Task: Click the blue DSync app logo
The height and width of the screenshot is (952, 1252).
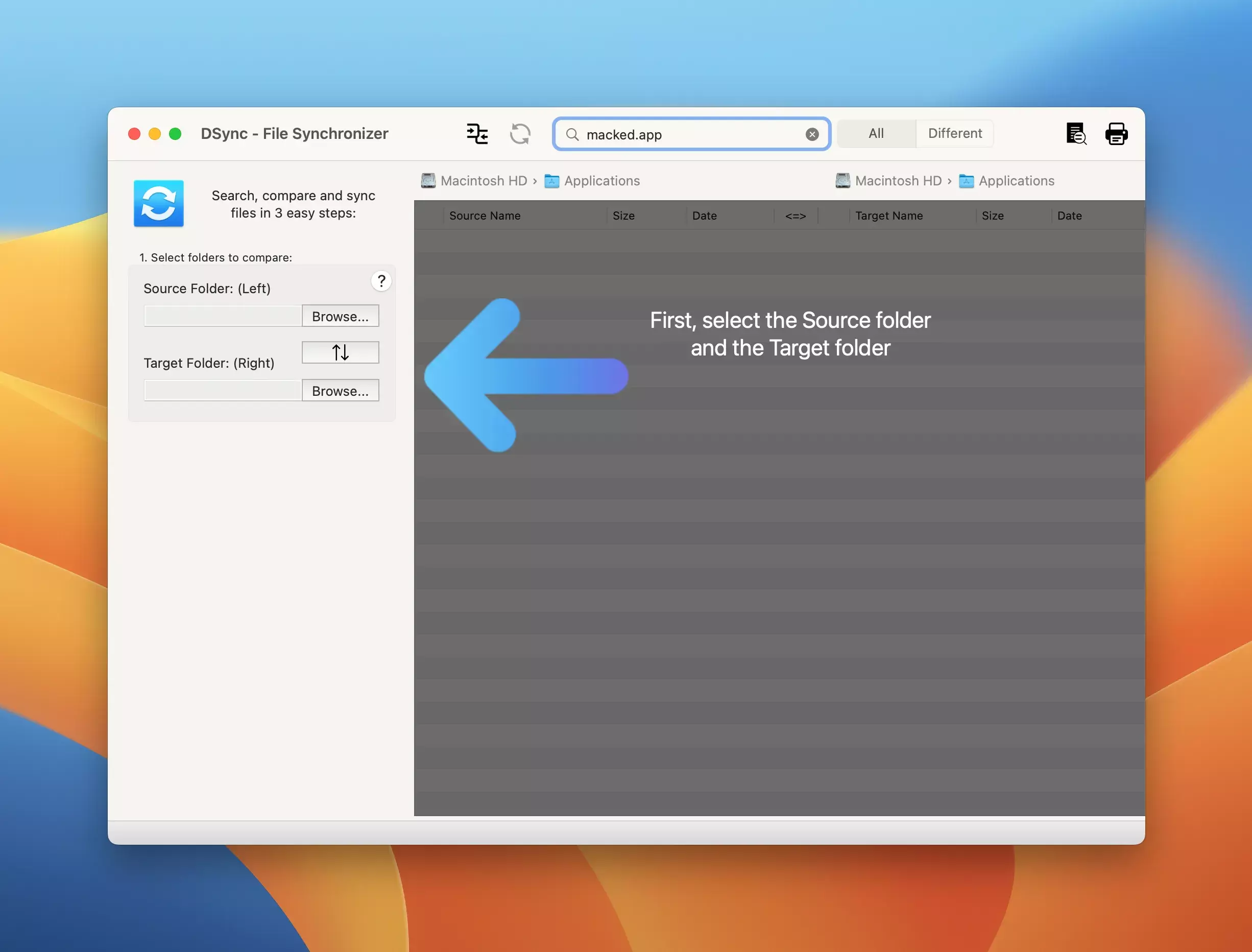Action: click(x=159, y=203)
